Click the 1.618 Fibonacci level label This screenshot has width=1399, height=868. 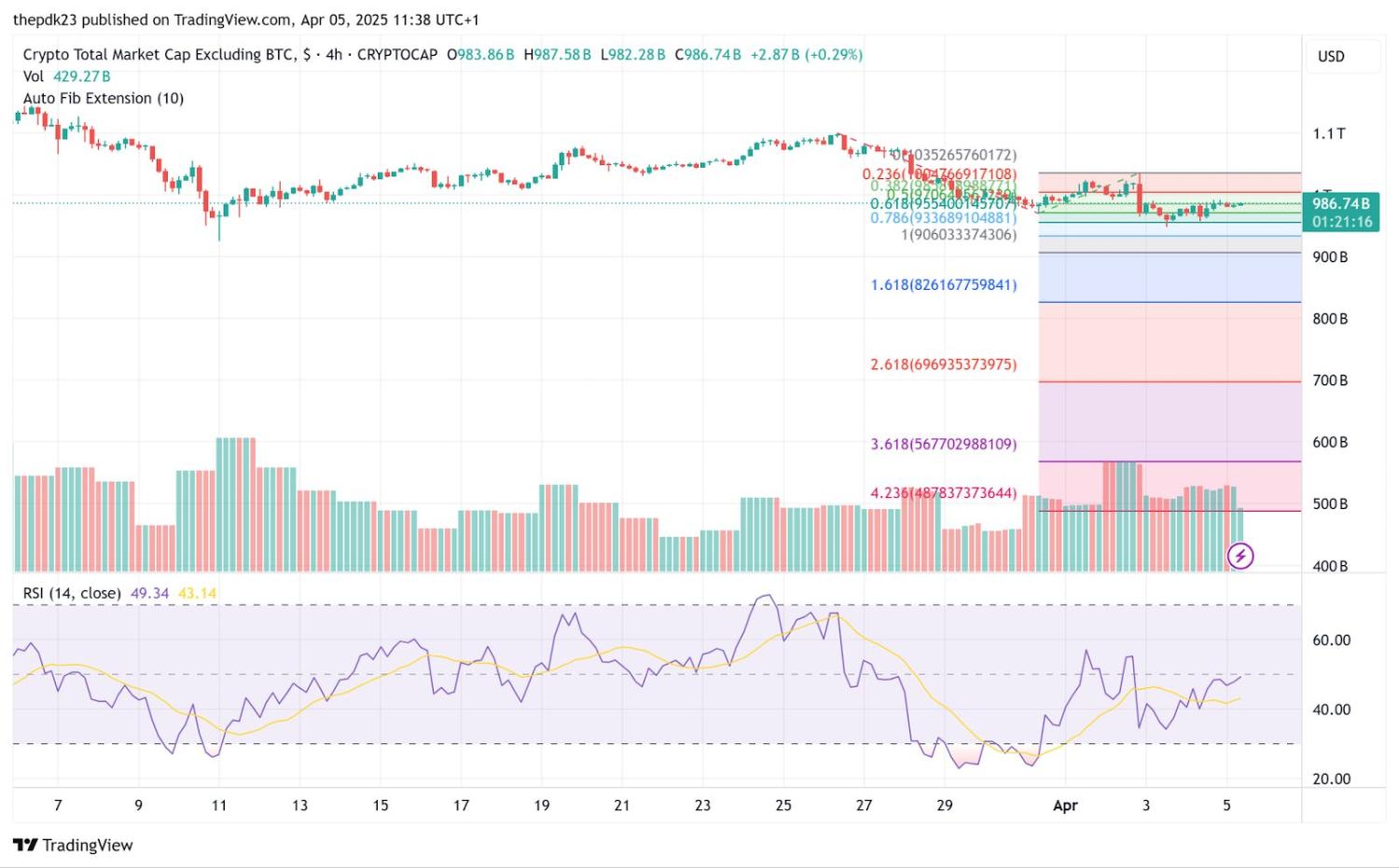pos(943,284)
